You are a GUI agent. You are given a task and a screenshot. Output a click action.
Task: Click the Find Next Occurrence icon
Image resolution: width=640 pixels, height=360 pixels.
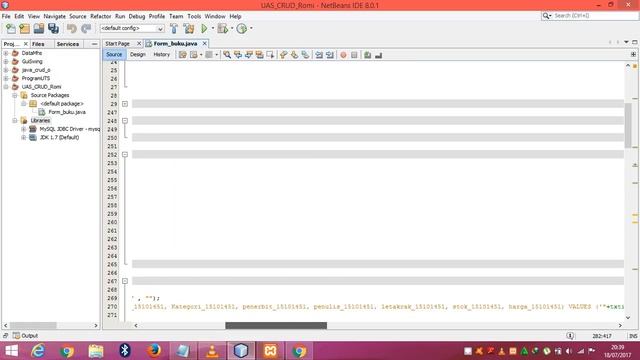click(249, 55)
